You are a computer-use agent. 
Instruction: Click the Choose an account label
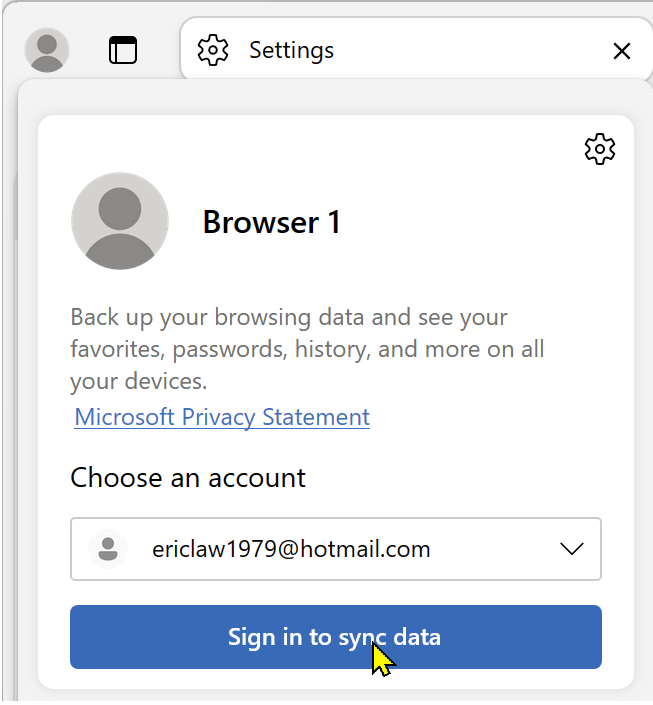(x=188, y=477)
